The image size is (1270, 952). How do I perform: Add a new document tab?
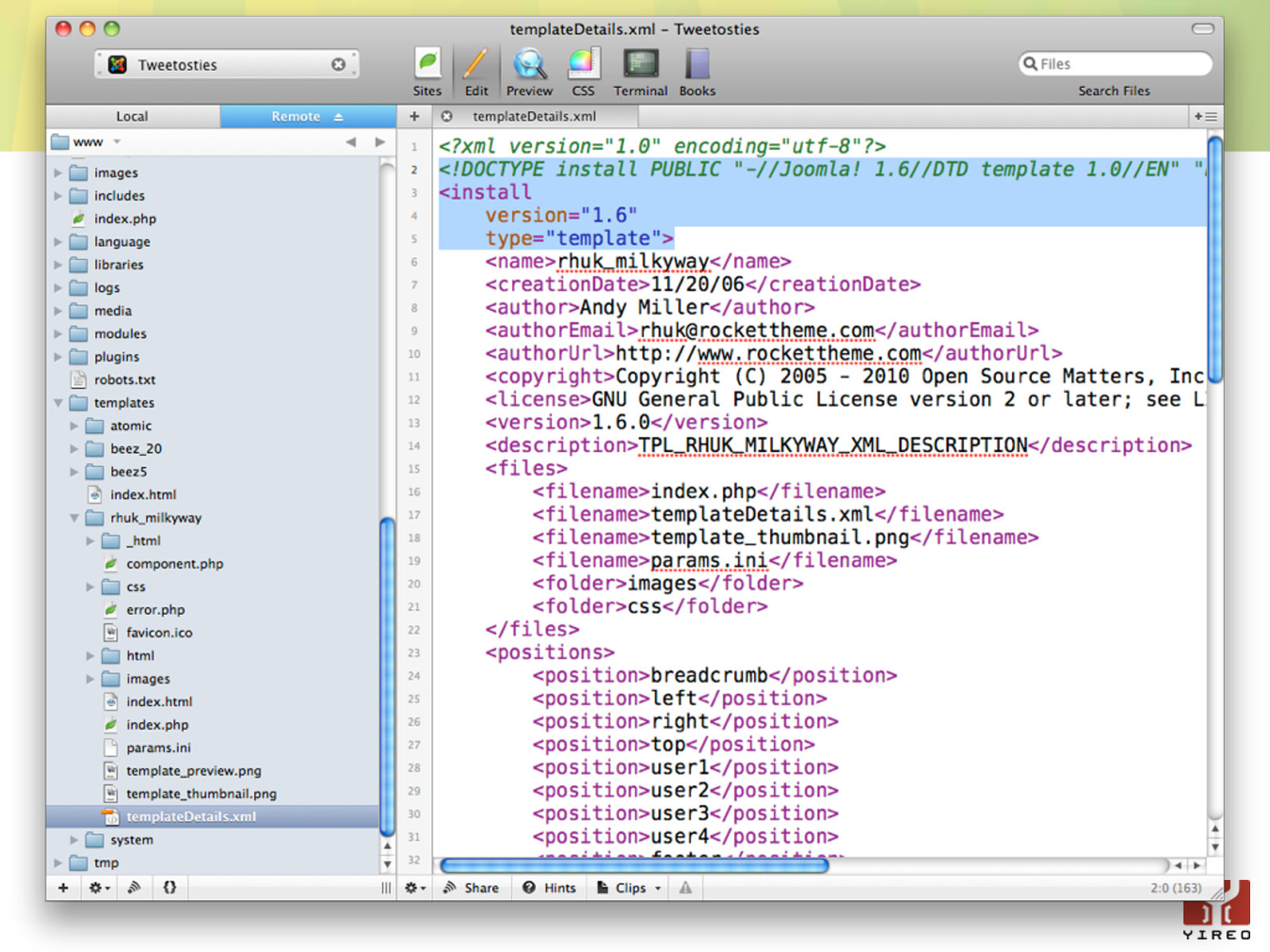click(414, 116)
